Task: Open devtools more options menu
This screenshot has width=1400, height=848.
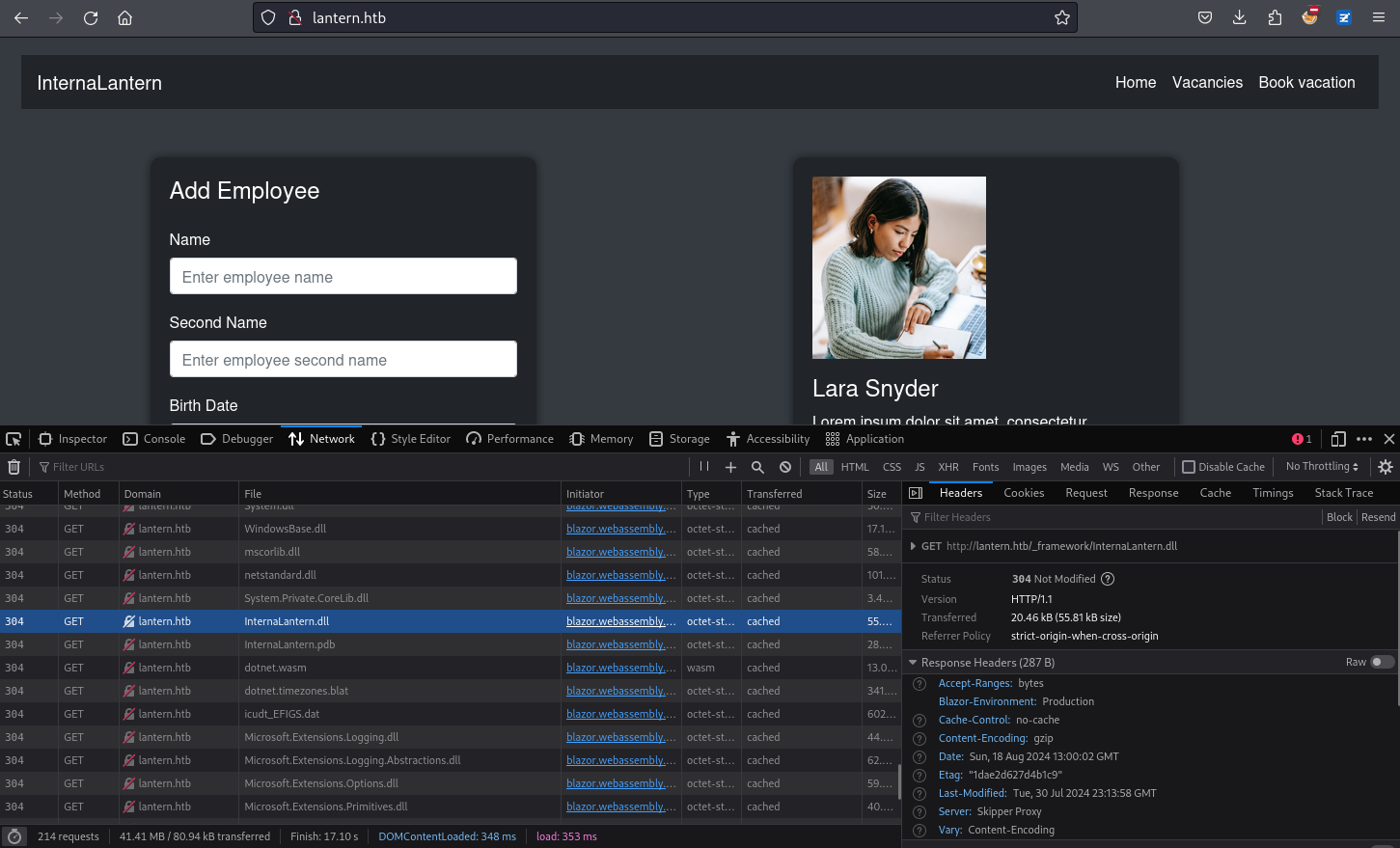Action: (1364, 439)
